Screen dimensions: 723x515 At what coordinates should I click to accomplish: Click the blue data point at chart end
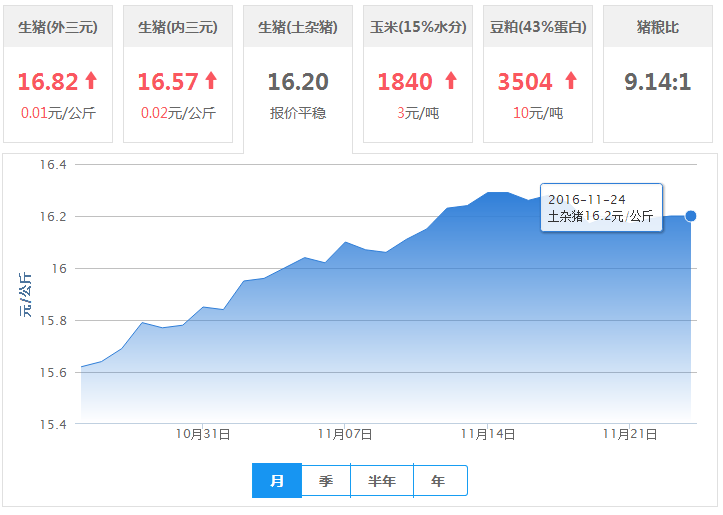[690, 216]
